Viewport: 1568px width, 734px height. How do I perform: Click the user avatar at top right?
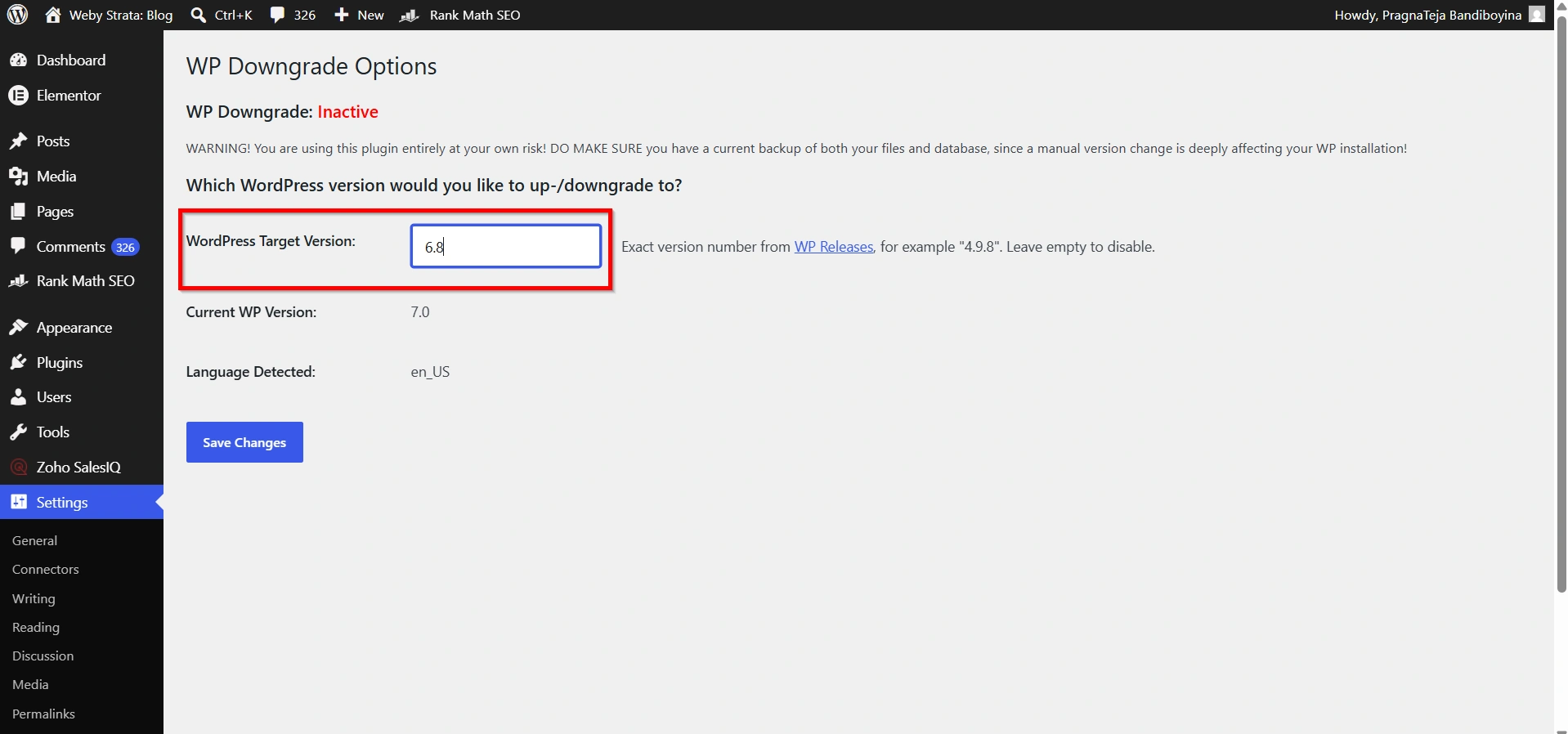pyautogui.click(x=1537, y=15)
